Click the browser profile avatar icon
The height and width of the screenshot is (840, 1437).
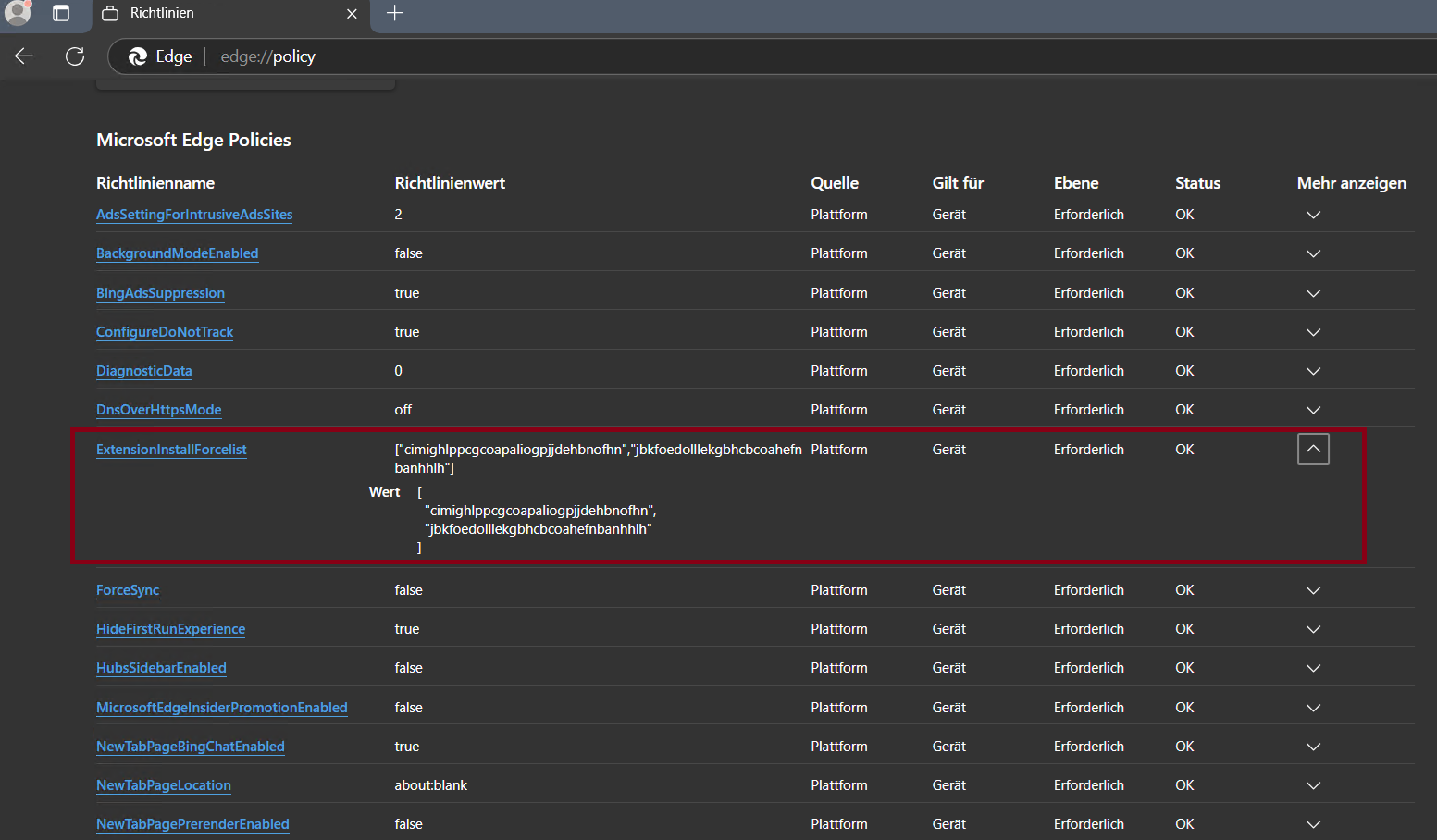pyautogui.click(x=18, y=12)
